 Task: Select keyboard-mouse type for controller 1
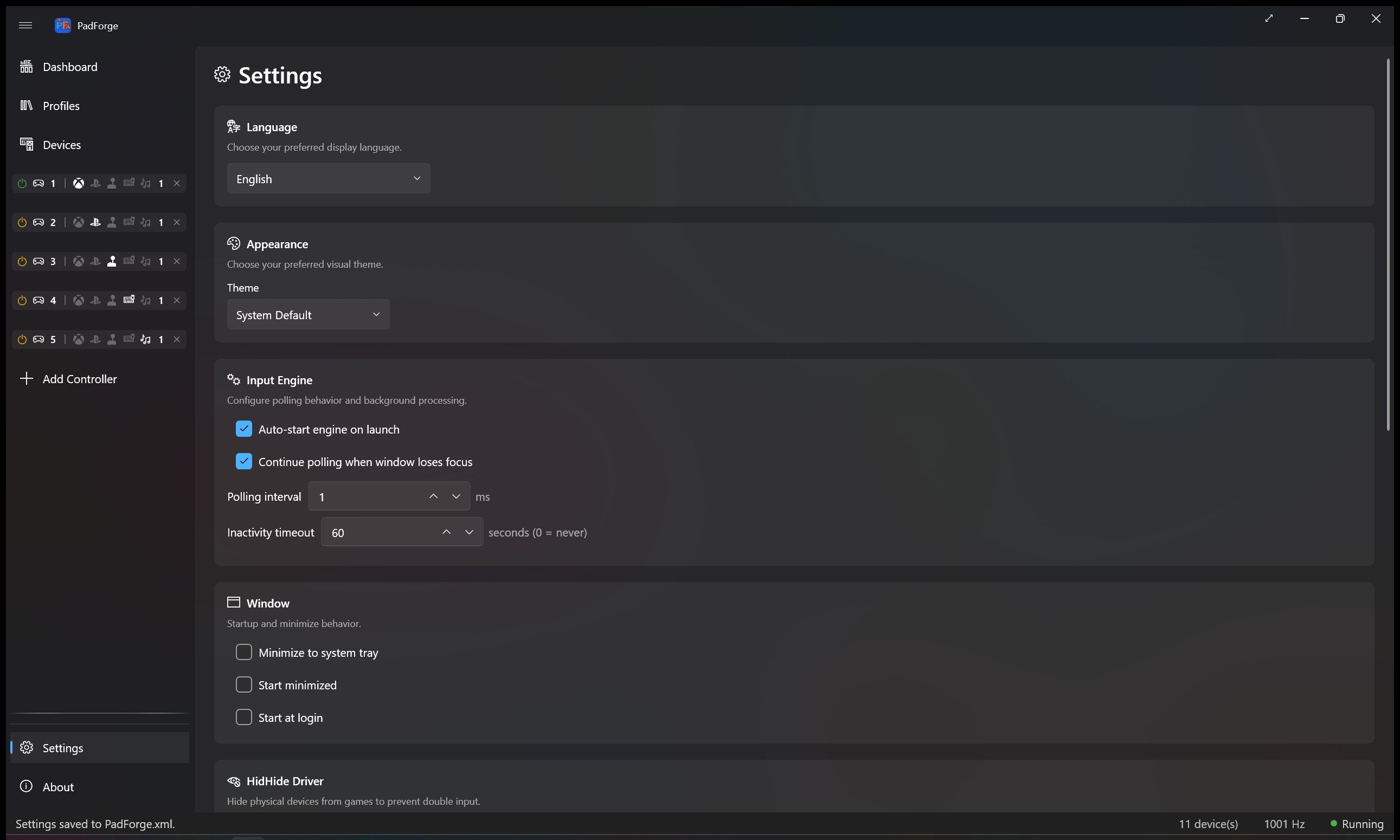[129, 183]
